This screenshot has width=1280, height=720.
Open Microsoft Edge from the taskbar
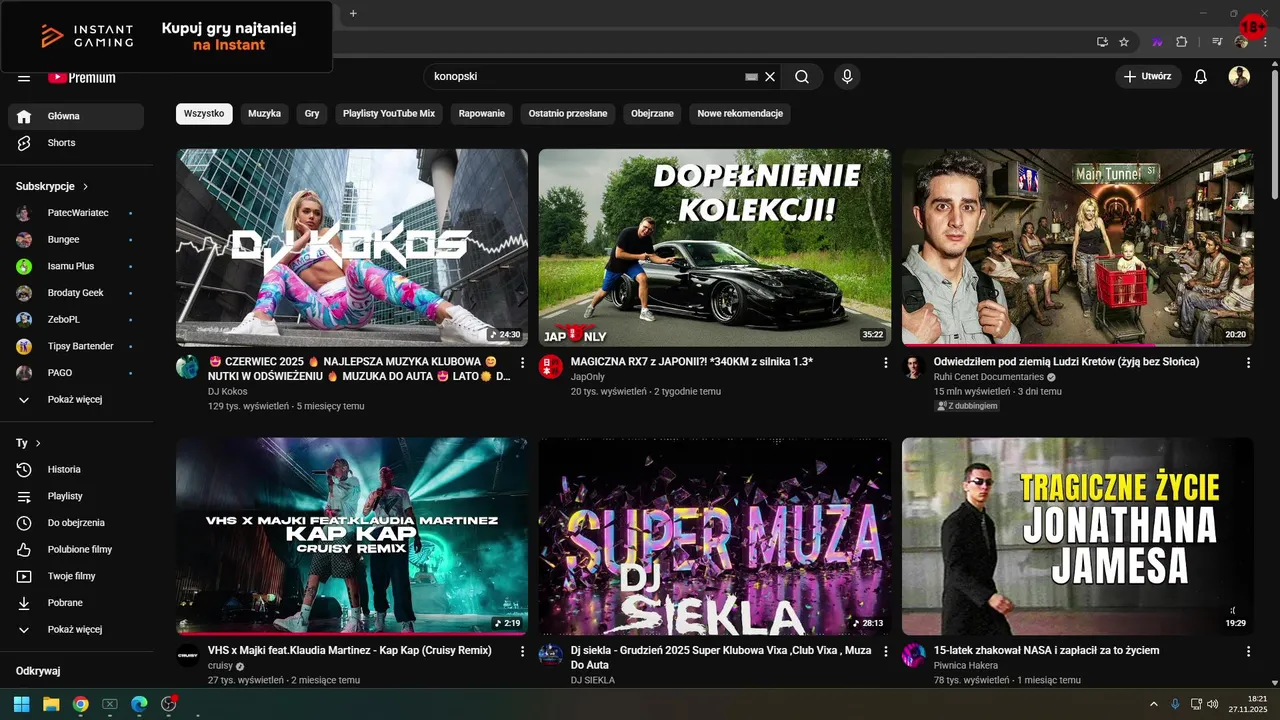tap(139, 704)
